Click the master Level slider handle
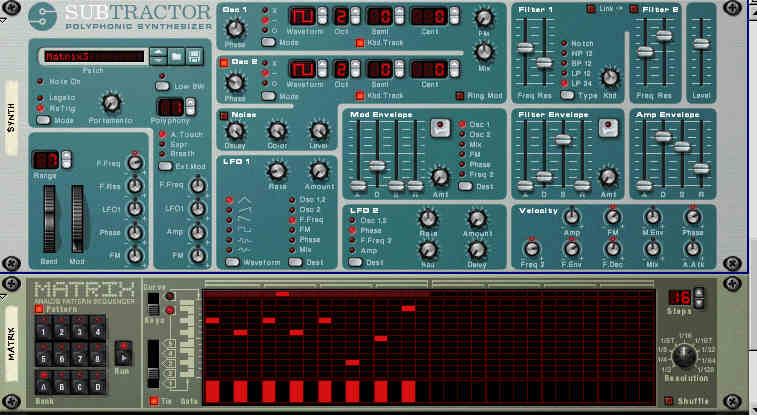The image size is (757, 415). pyautogui.click(x=701, y=44)
